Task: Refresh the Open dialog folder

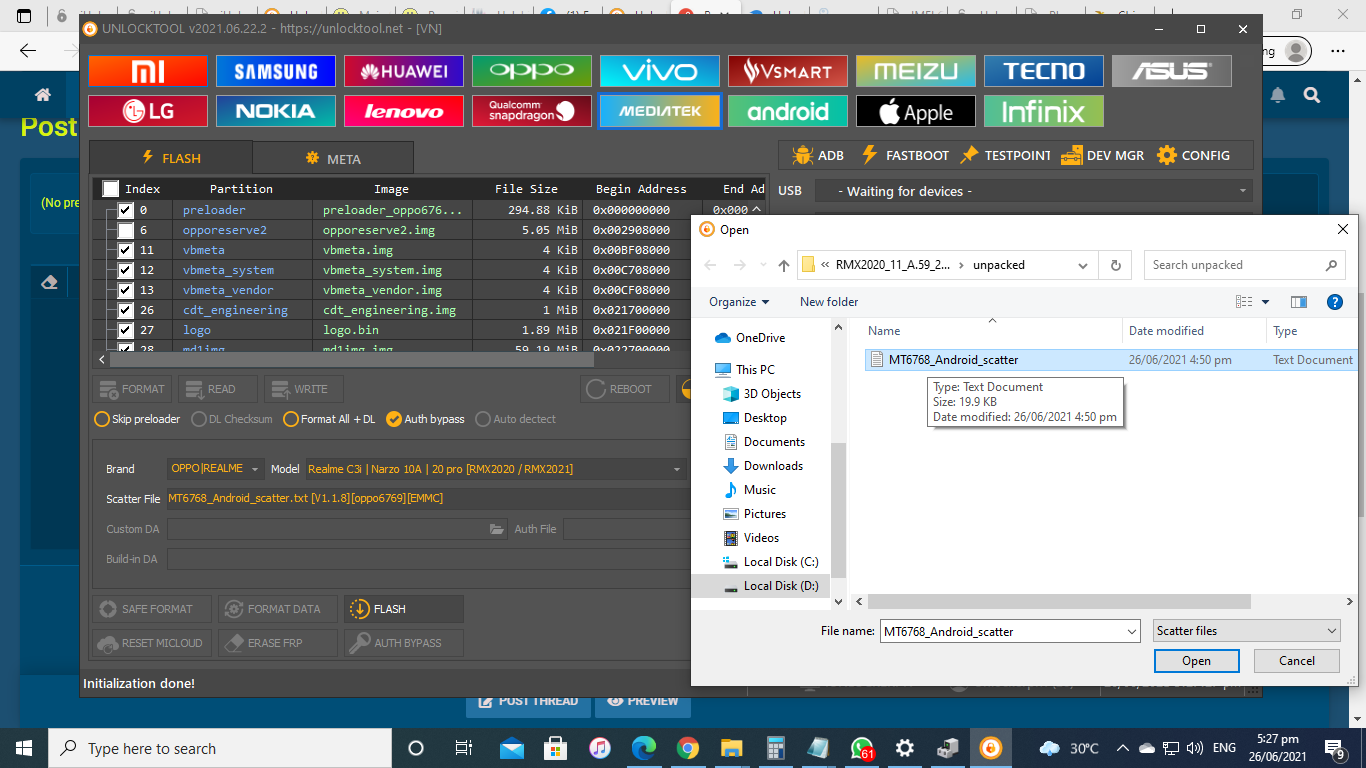Action: pyautogui.click(x=1115, y=265)
